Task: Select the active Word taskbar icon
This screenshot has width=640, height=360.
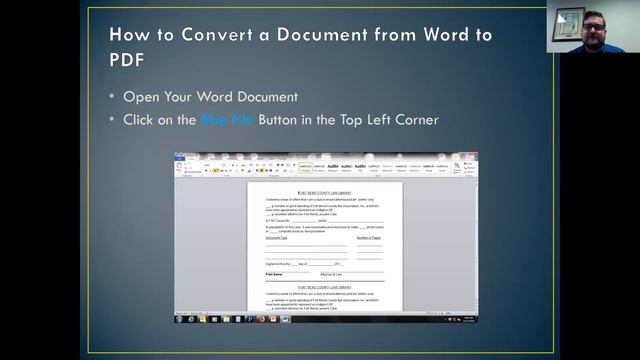Action: click(285, 319)
